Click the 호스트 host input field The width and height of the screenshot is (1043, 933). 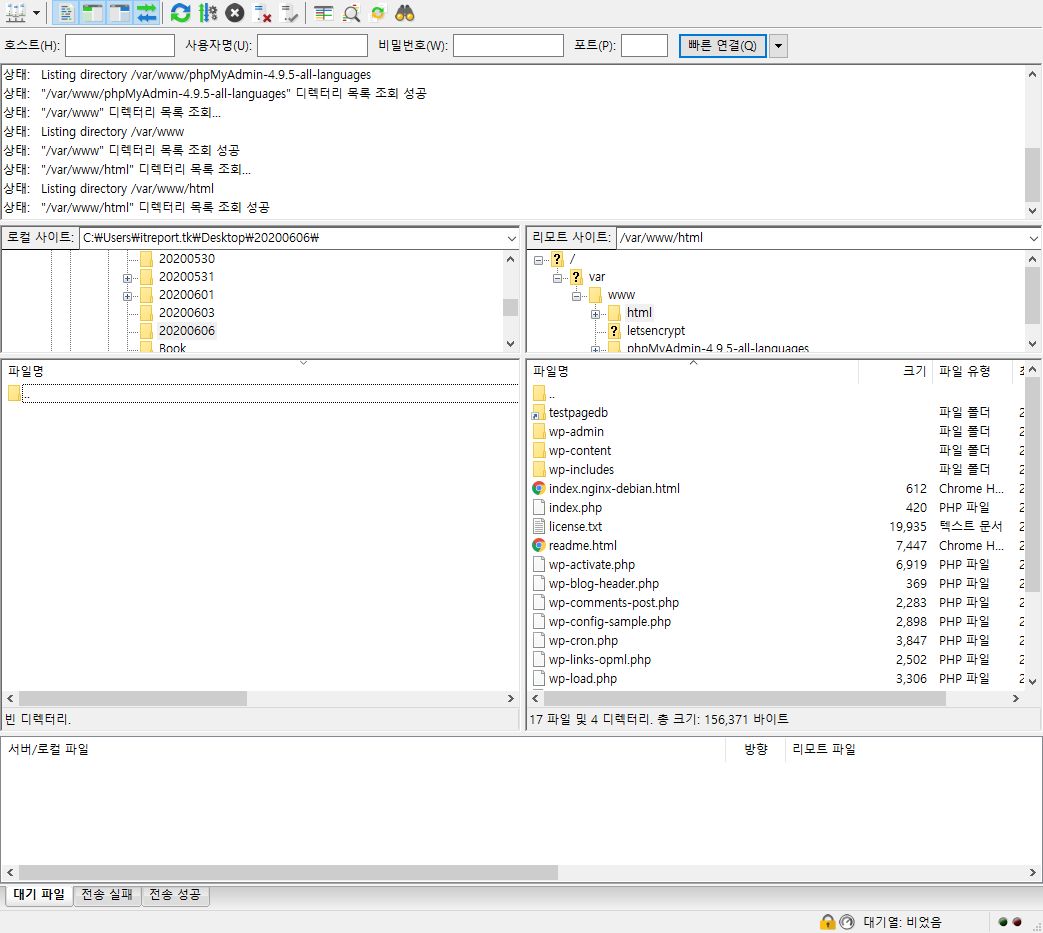coord(120,45)
